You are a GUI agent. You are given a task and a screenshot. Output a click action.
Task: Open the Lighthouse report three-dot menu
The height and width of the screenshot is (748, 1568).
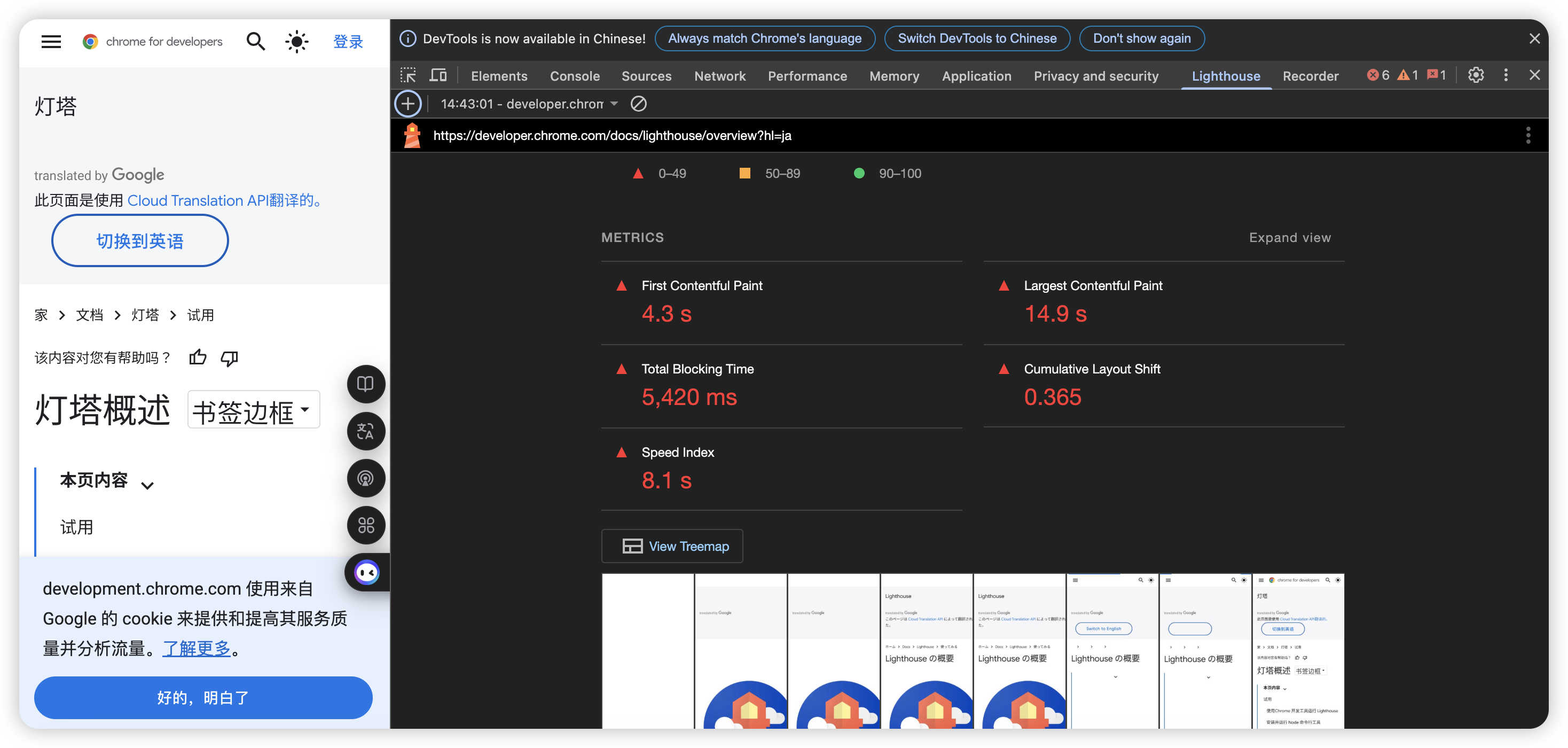(x=1528, y=135)
